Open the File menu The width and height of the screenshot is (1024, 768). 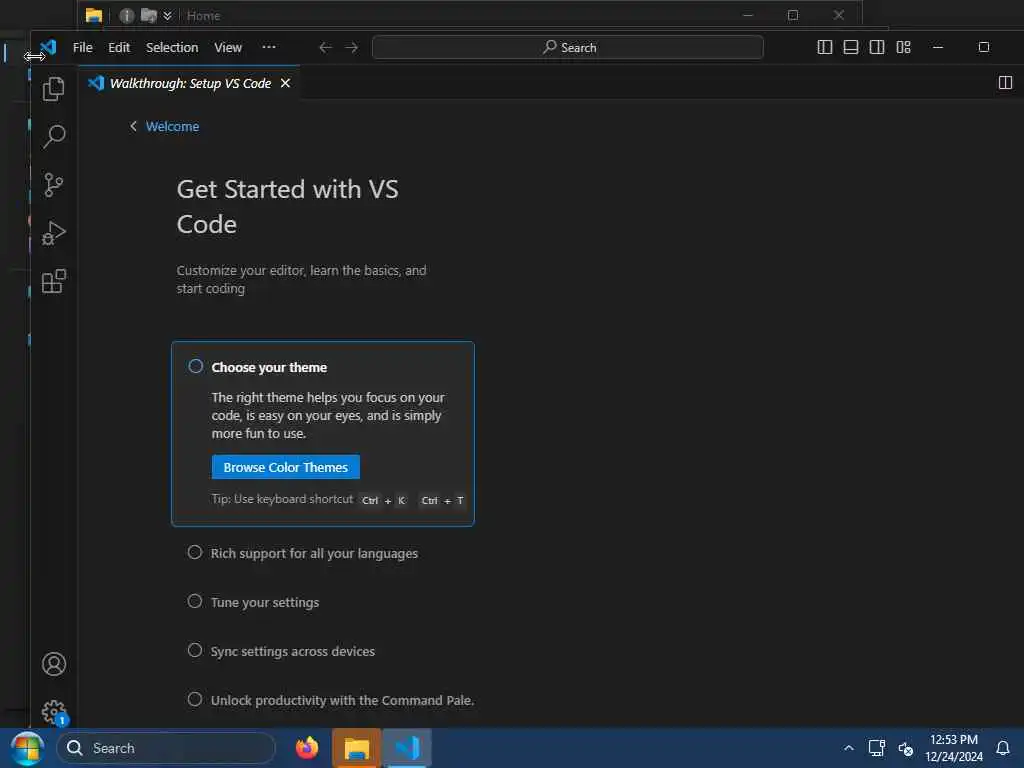(82, 48)
